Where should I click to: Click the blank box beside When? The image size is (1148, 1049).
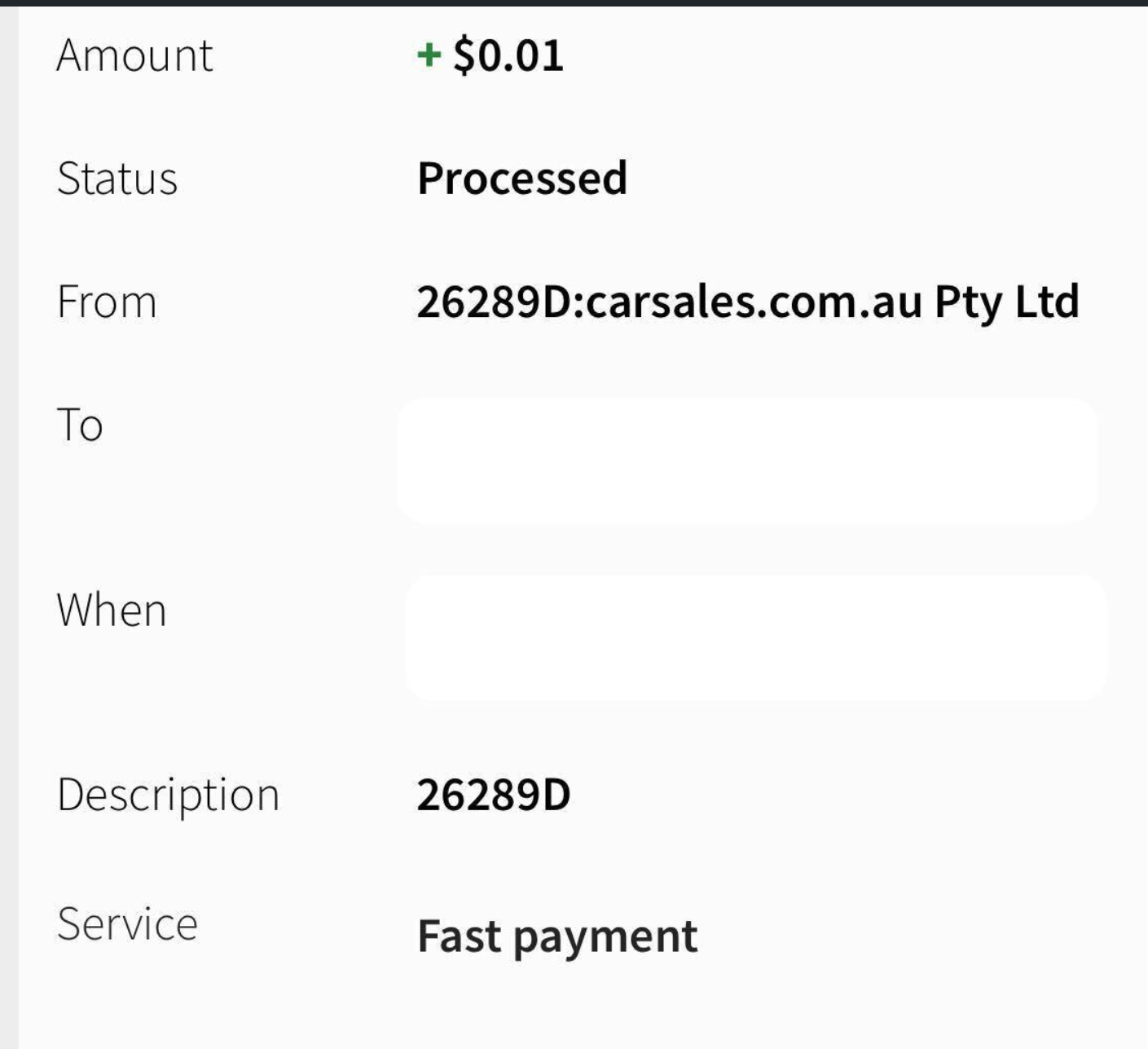click(755, 638)
